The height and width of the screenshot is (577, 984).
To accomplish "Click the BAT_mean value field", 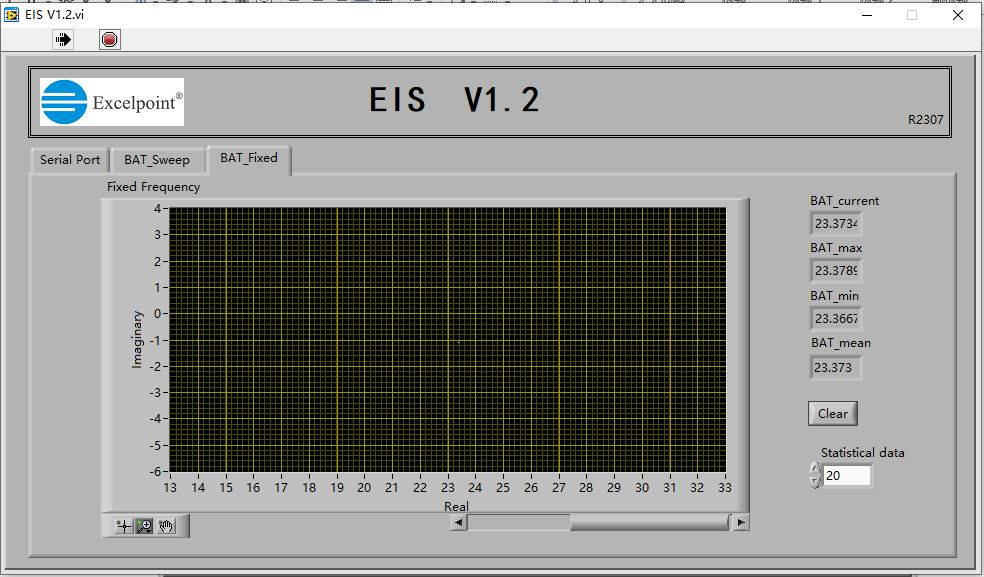I will (836, 367).
